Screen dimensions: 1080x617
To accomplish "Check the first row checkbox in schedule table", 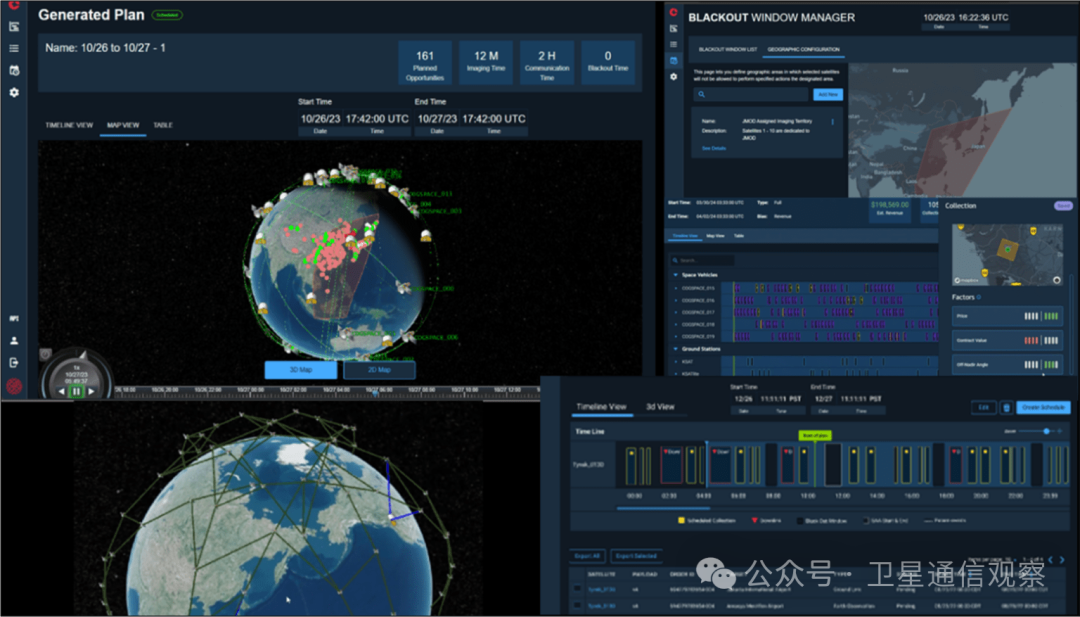I will [x=578, y=589].
